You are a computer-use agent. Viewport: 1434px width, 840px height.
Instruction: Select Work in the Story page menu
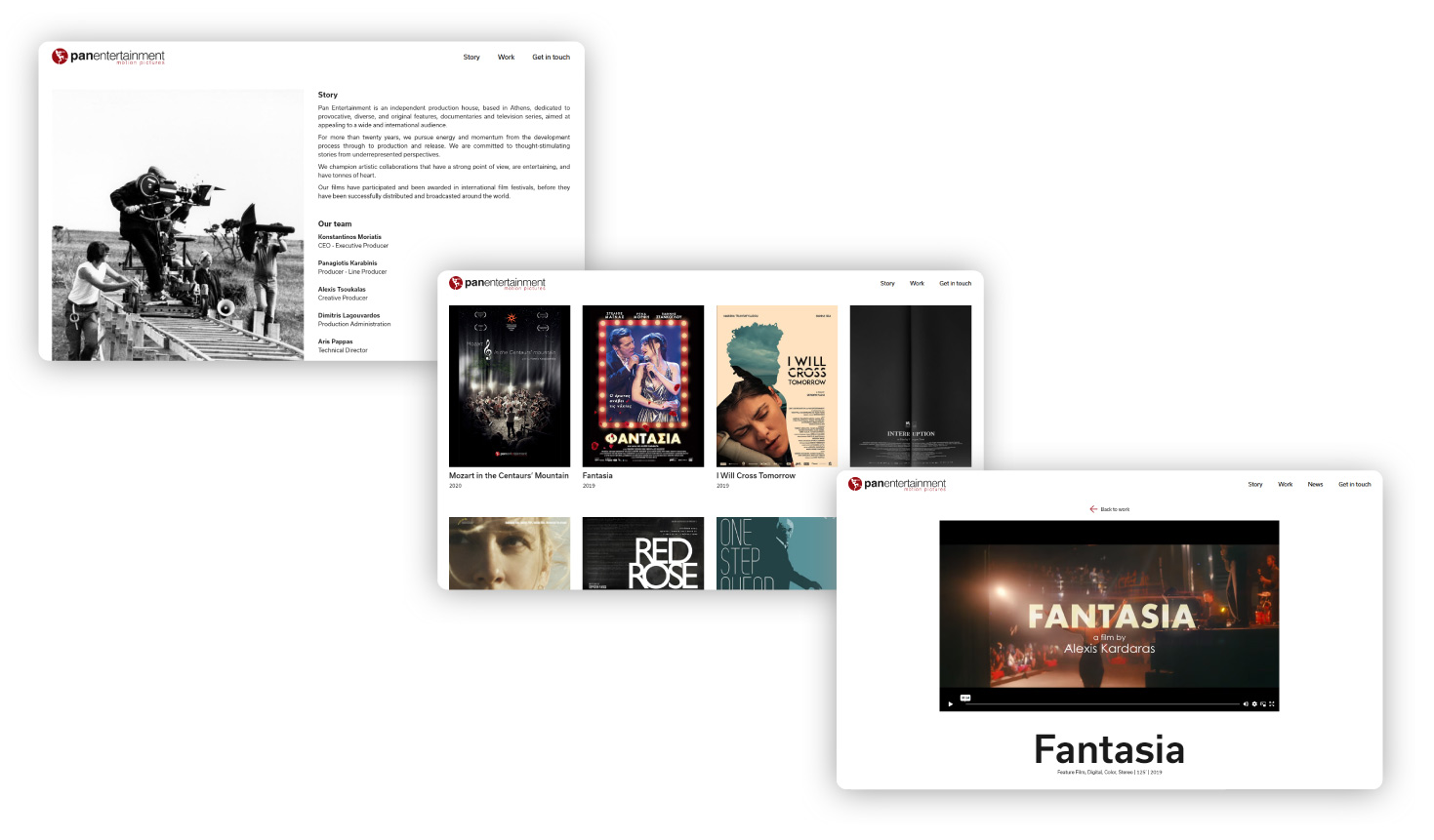click(506, 58)
